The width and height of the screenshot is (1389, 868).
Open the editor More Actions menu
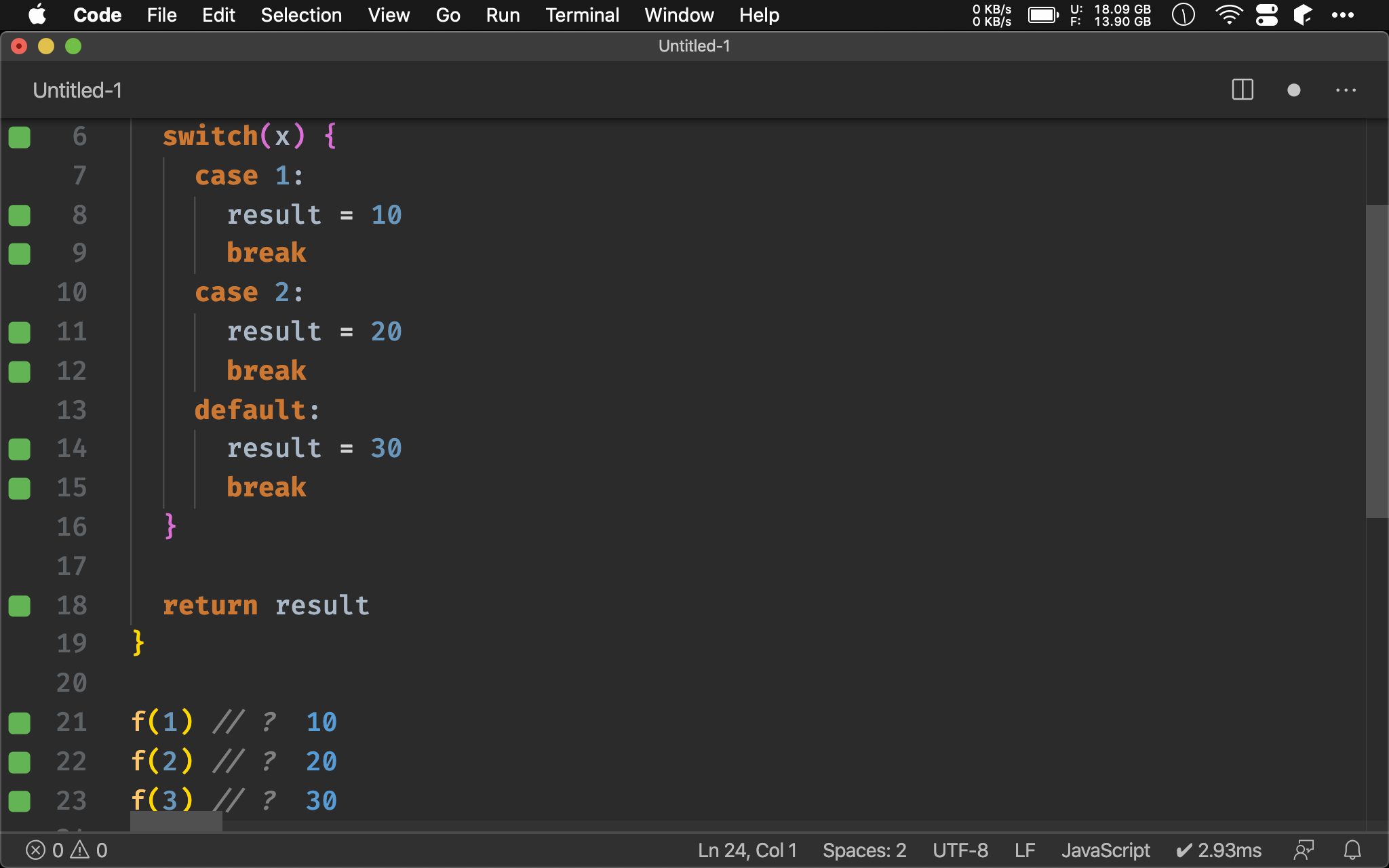click(x=1346, y=90)
